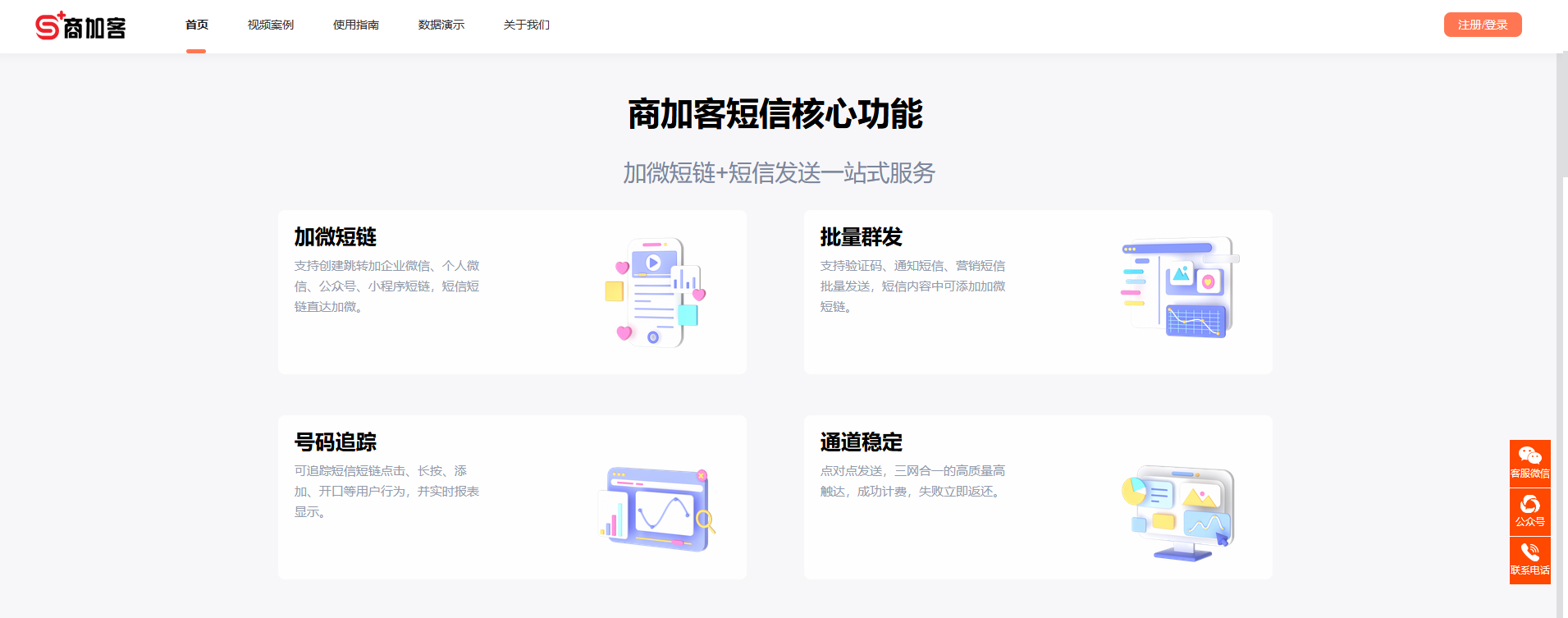Go to the 首页 navigation tab
The height and width of the screenshot is (618, 1568).
pyautogui.click(x=196, y=25)
